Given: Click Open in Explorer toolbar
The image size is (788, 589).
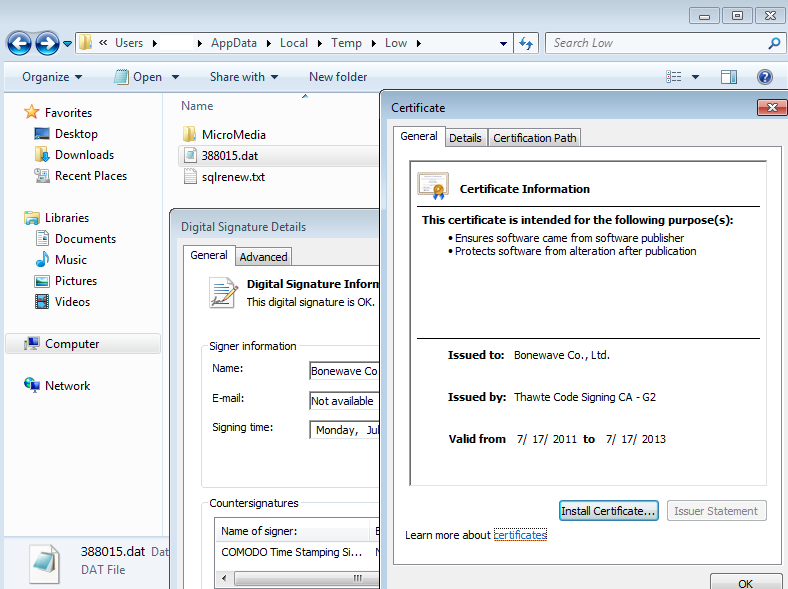Looking at the screenshot, I should pos(138,77).
